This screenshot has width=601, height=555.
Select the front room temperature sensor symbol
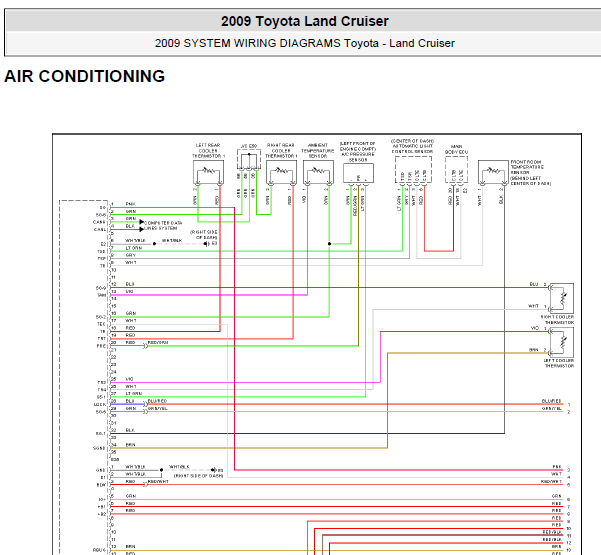pyautogui.click(x=493, y=172)
